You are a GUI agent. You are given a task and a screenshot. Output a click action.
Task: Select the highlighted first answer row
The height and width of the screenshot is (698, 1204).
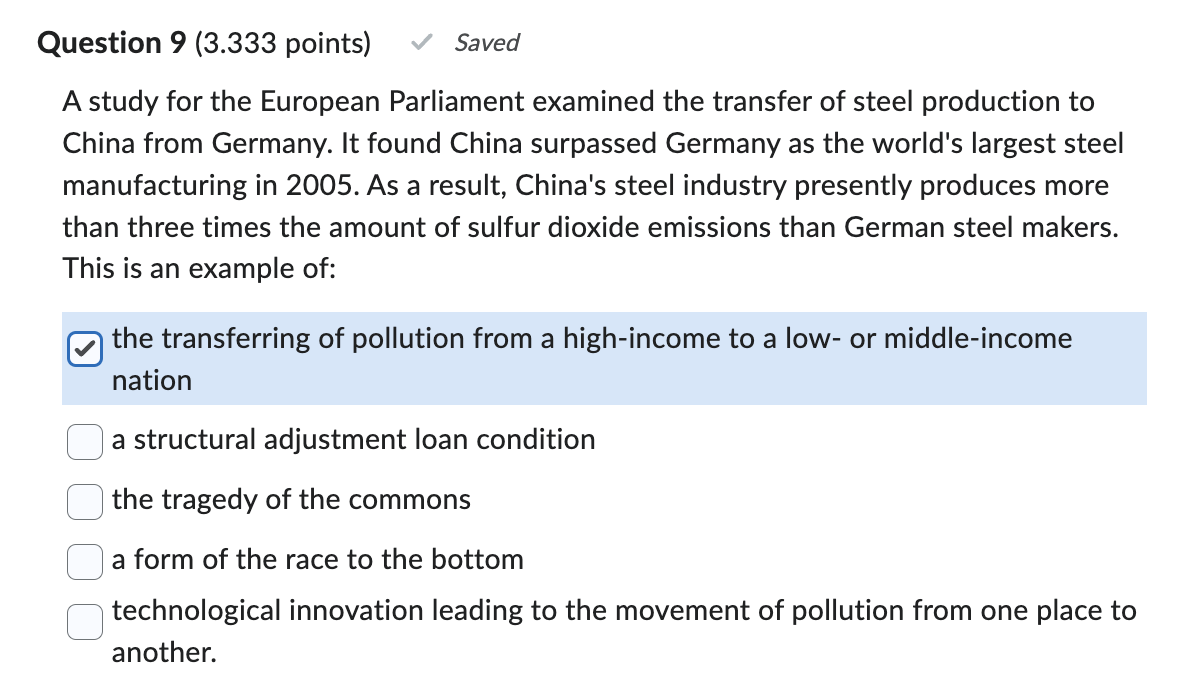[x=600, y=358]
